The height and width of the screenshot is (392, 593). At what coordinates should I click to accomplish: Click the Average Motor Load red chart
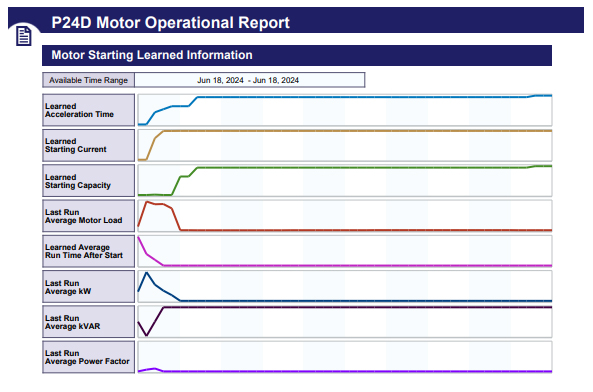click(x=345, y=216)
